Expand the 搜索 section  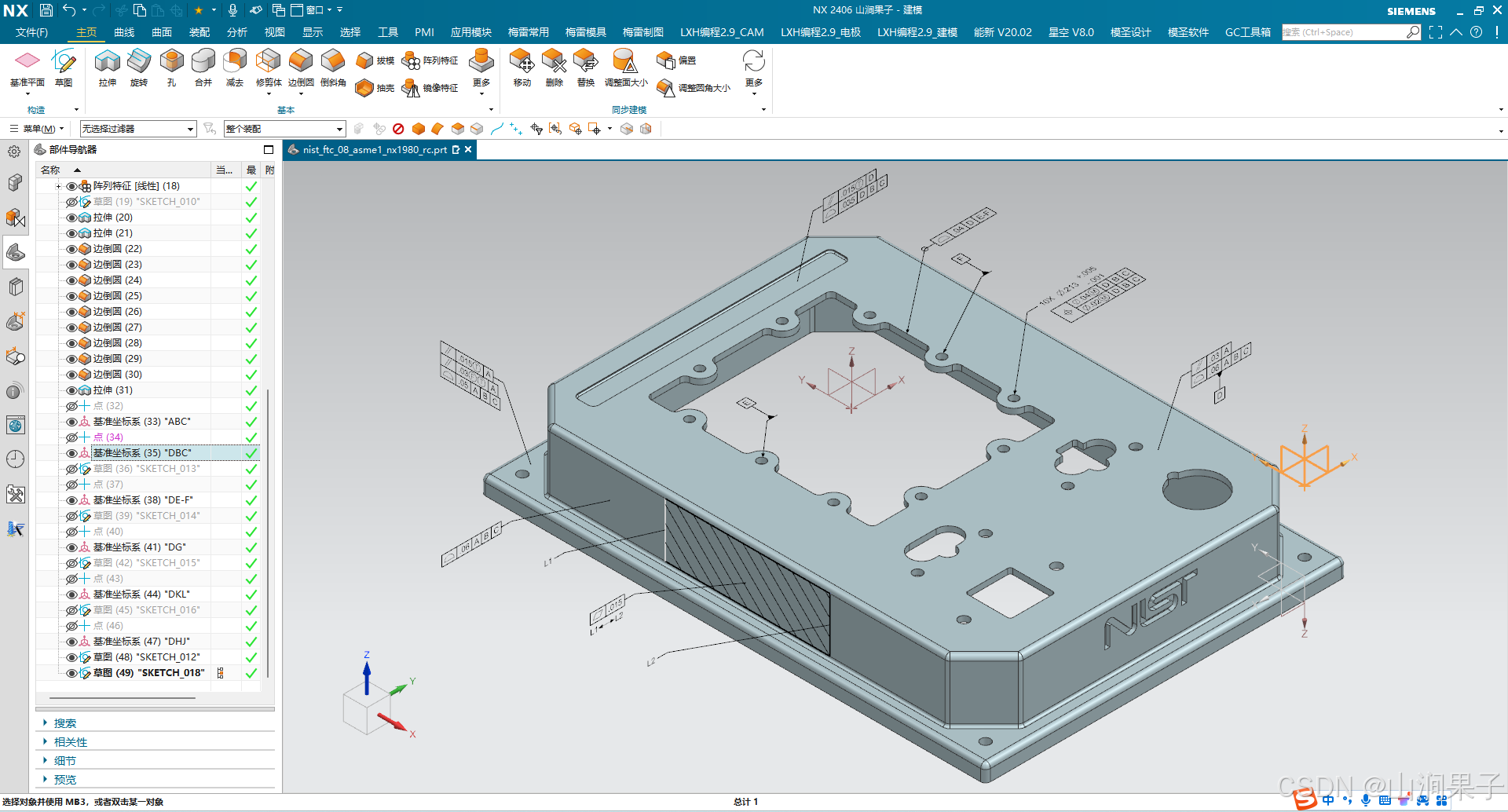coord(46,722)
